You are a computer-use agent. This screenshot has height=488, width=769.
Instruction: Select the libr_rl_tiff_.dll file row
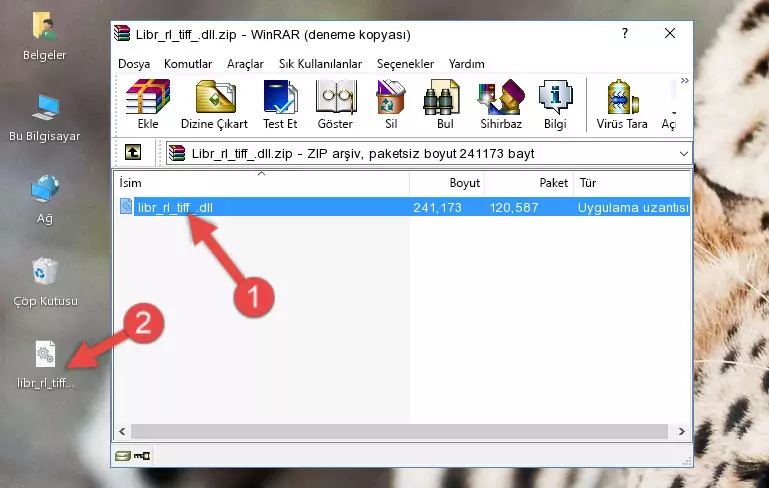tap(404, 207)
